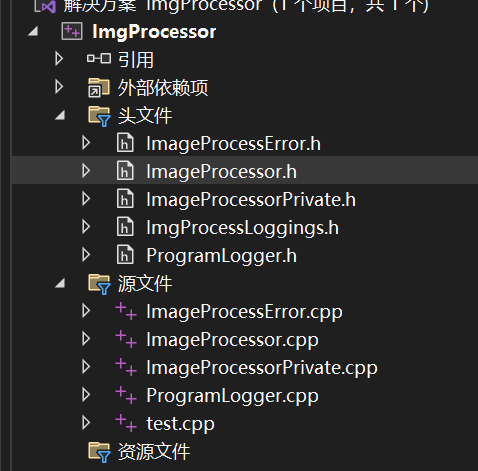Select the 头文件 label

click(x=145, y=116)
